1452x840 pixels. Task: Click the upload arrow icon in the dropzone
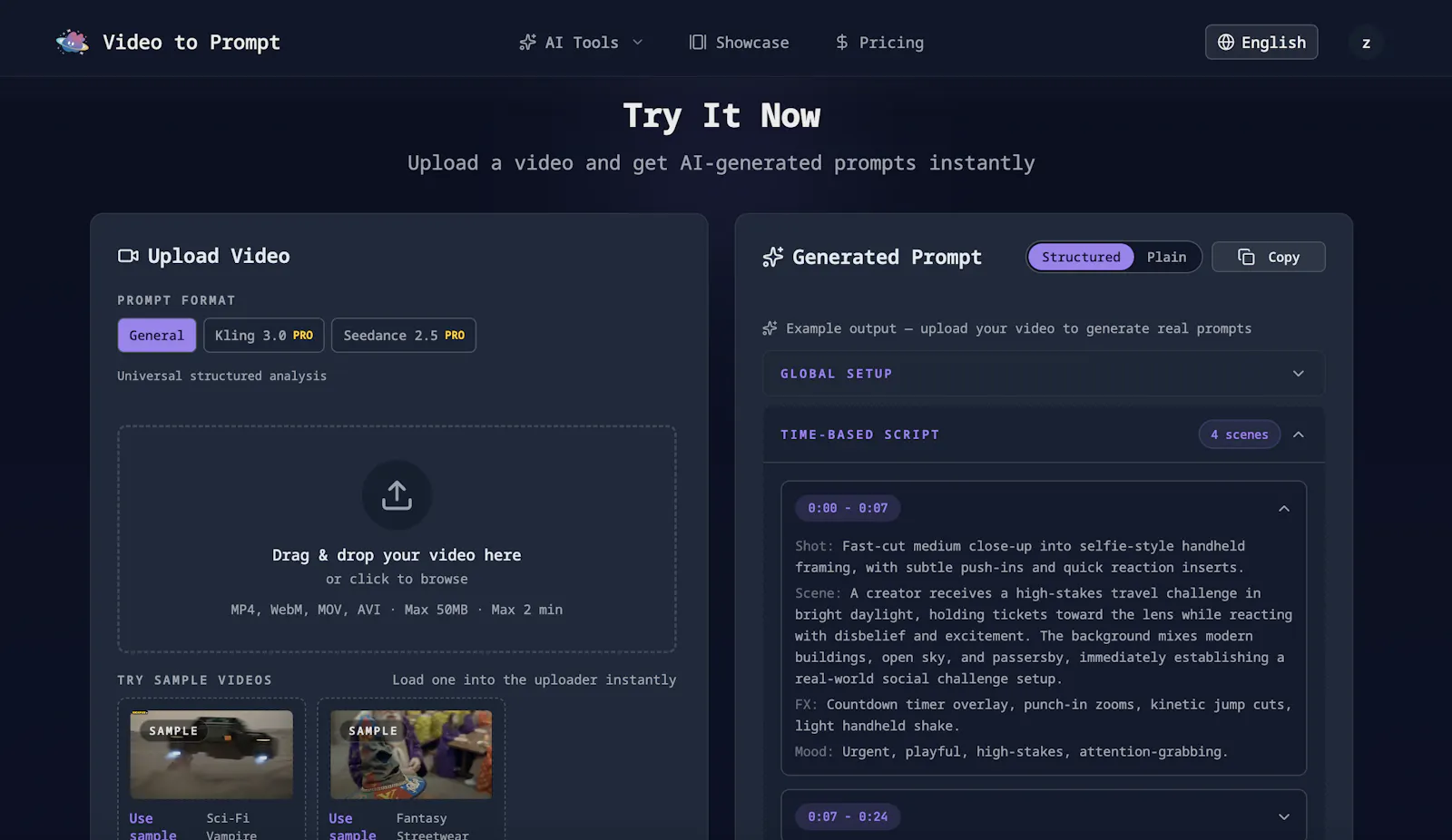[x=397, y=495]
